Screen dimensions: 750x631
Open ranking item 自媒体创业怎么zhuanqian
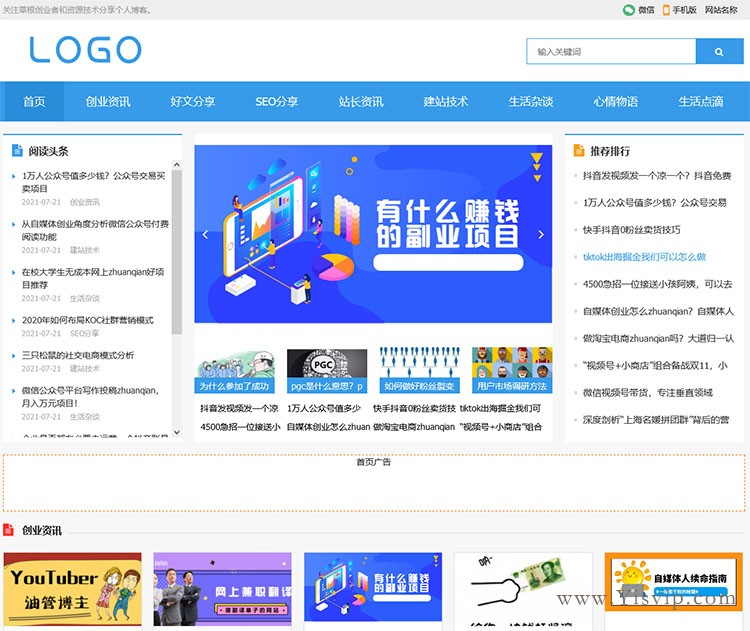click(658, 311)
